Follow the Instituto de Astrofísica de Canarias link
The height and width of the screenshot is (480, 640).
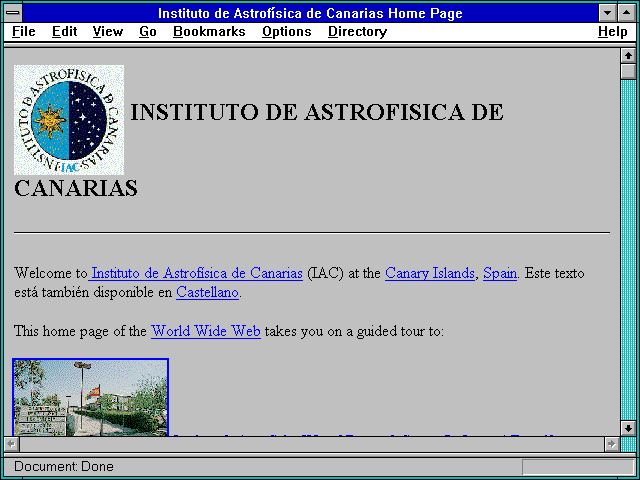click(197, 273)
